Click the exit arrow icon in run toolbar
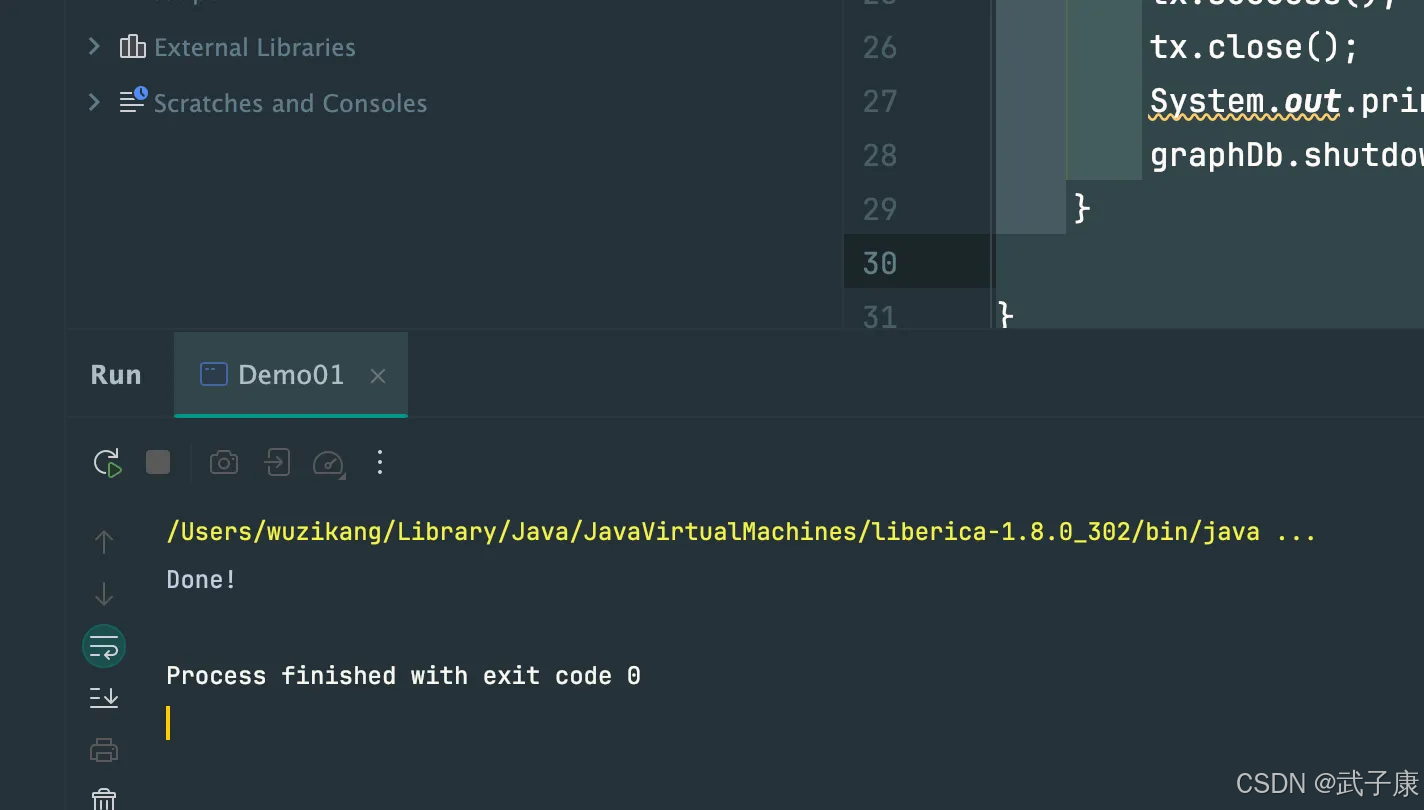The width and height of the screenshot is (1424, 810). pos(277,462)
